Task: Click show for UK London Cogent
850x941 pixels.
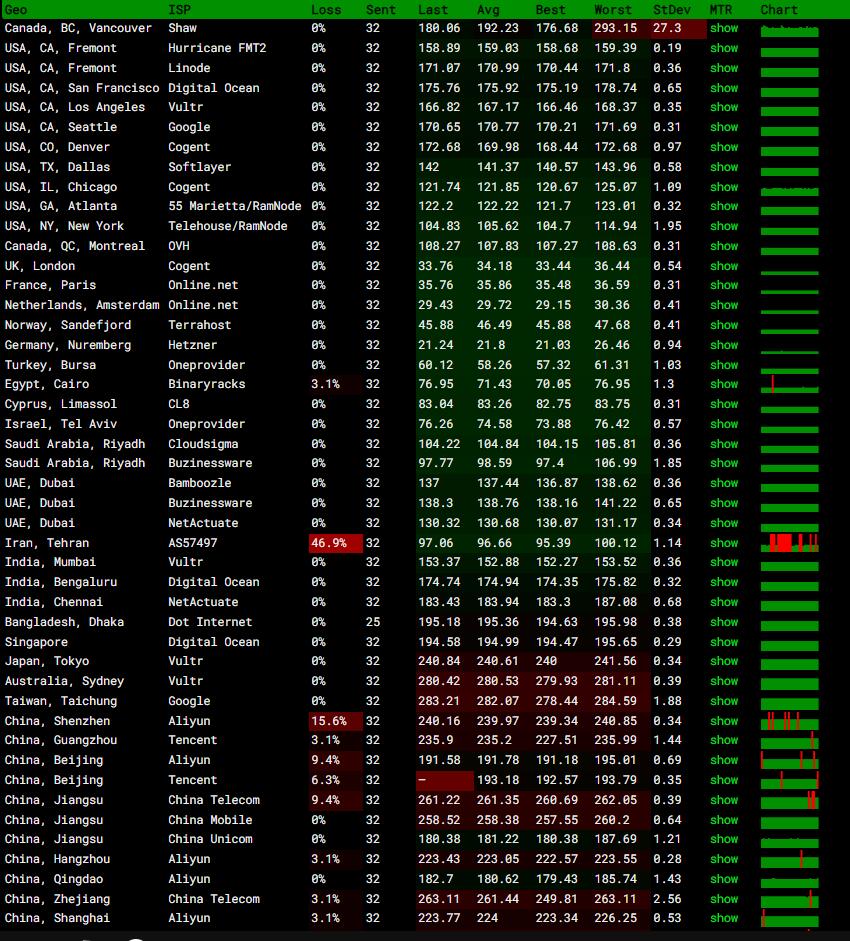Action: 724,266
